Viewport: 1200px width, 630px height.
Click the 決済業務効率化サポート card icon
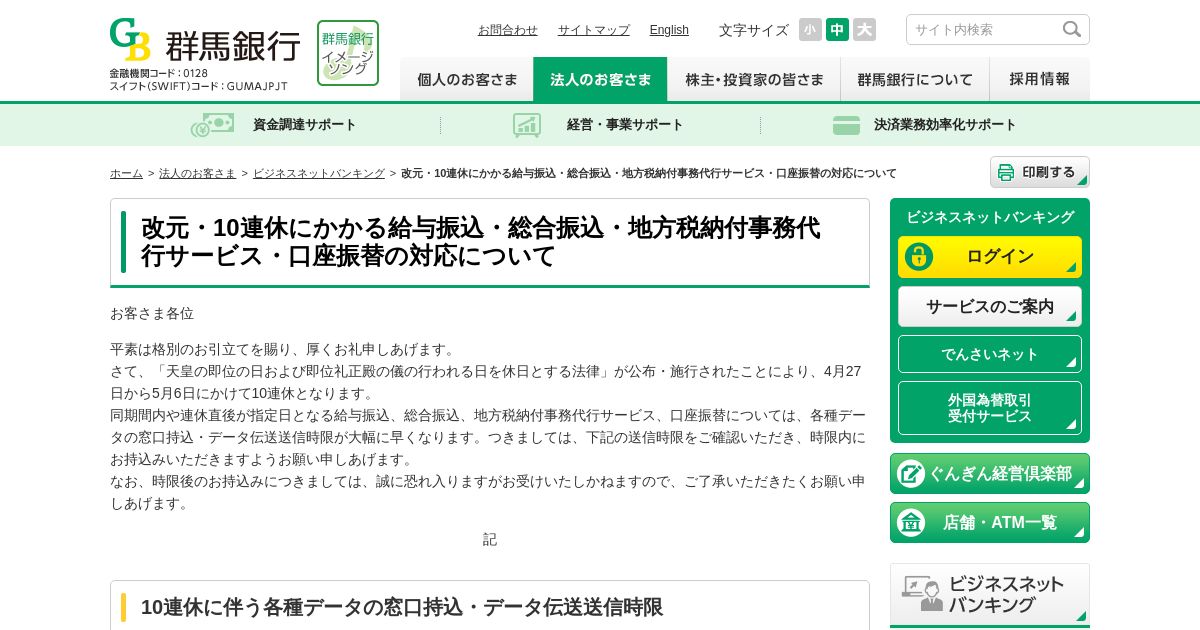tap(846, 125)
